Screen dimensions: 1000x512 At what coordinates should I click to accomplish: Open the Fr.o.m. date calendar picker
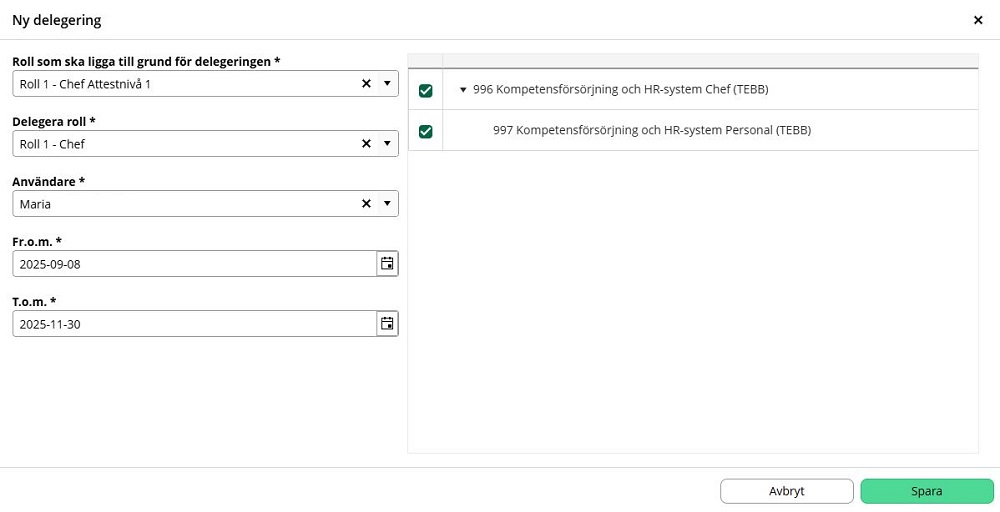[x=387, y=264]
